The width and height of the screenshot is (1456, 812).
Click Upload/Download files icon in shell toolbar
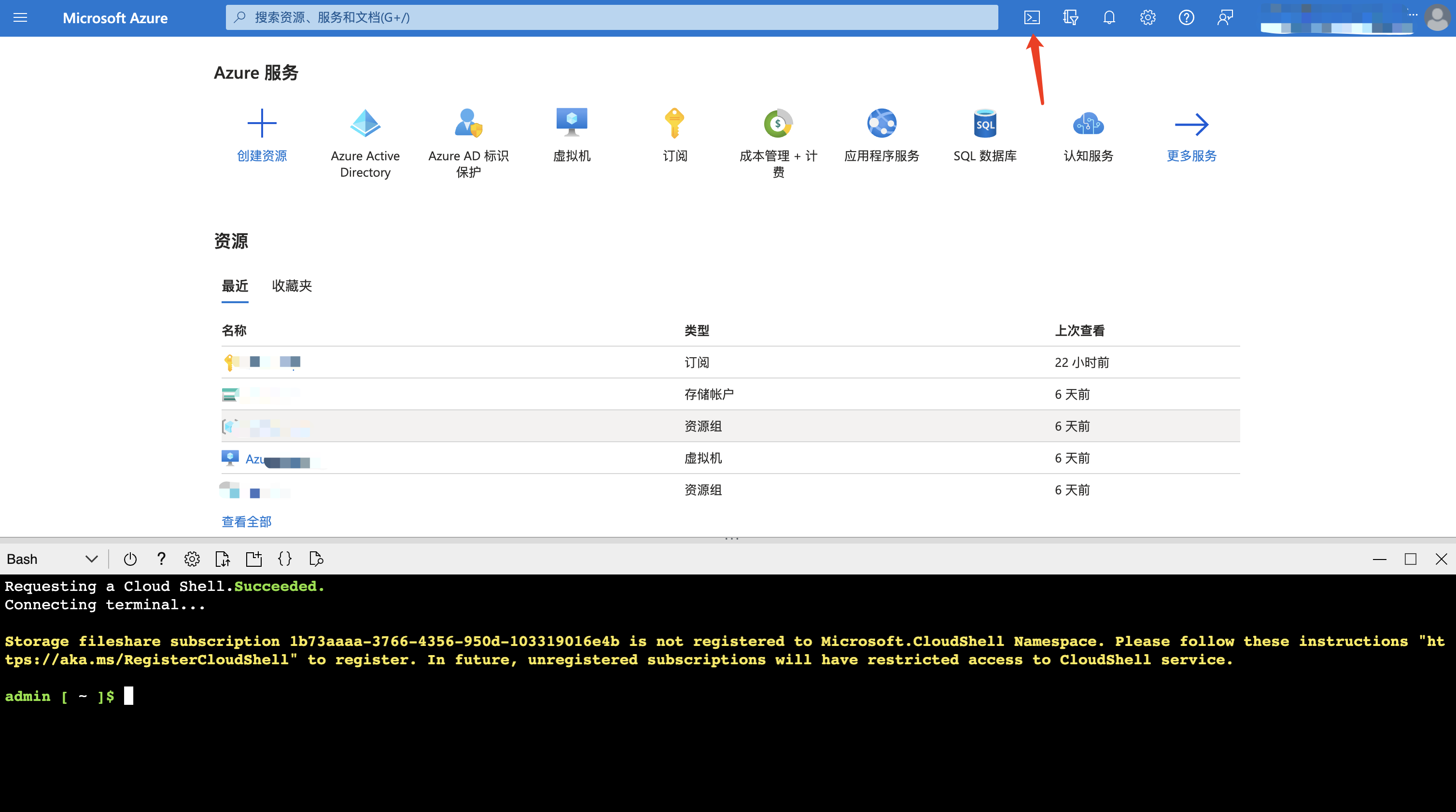pyautogui.click(x=223, y=559)
